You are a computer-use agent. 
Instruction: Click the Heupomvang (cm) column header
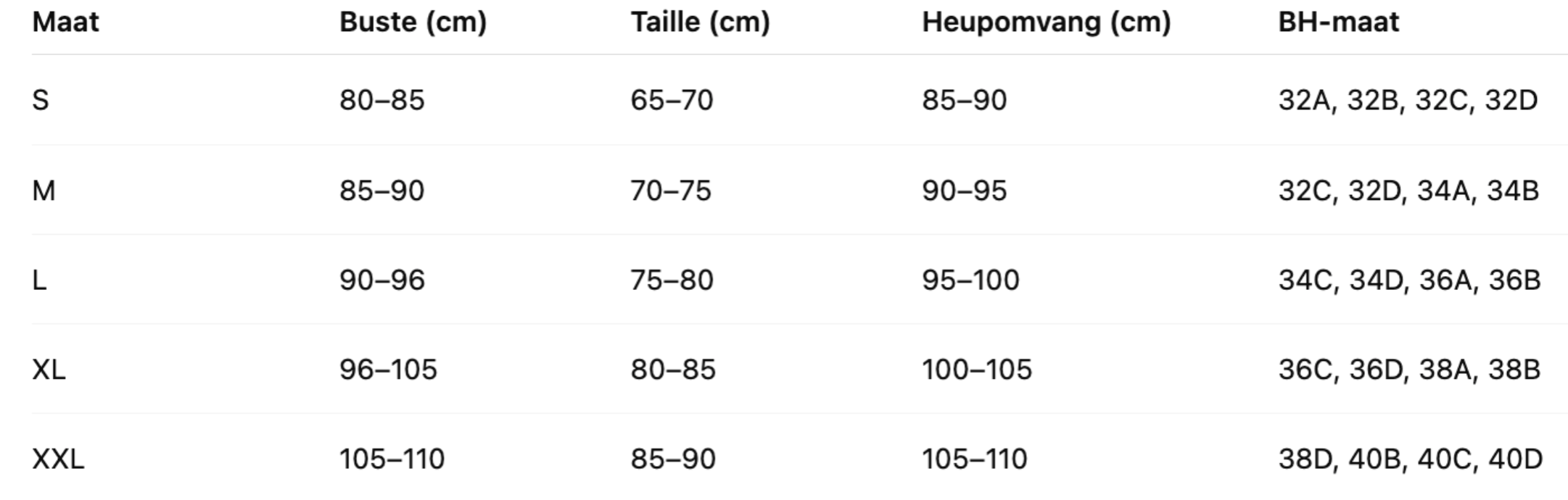point(1046,22)
